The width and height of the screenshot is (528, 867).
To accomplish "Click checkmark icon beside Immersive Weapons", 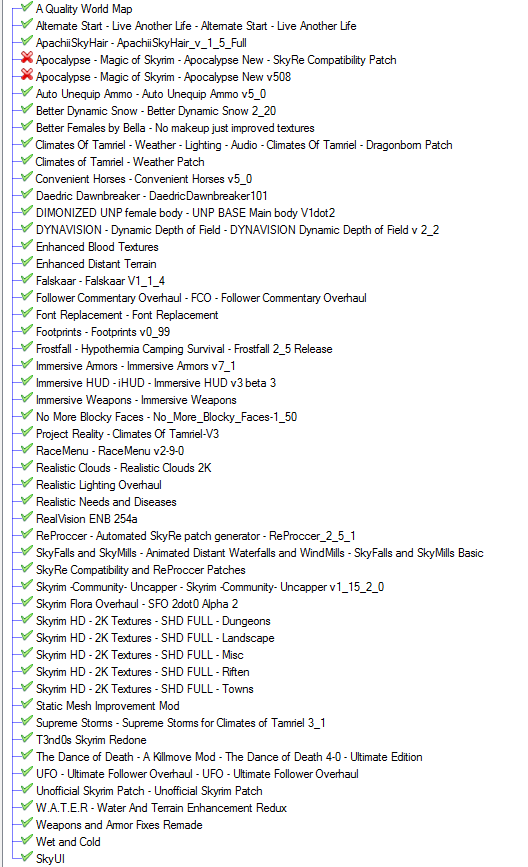I will 27,398.
